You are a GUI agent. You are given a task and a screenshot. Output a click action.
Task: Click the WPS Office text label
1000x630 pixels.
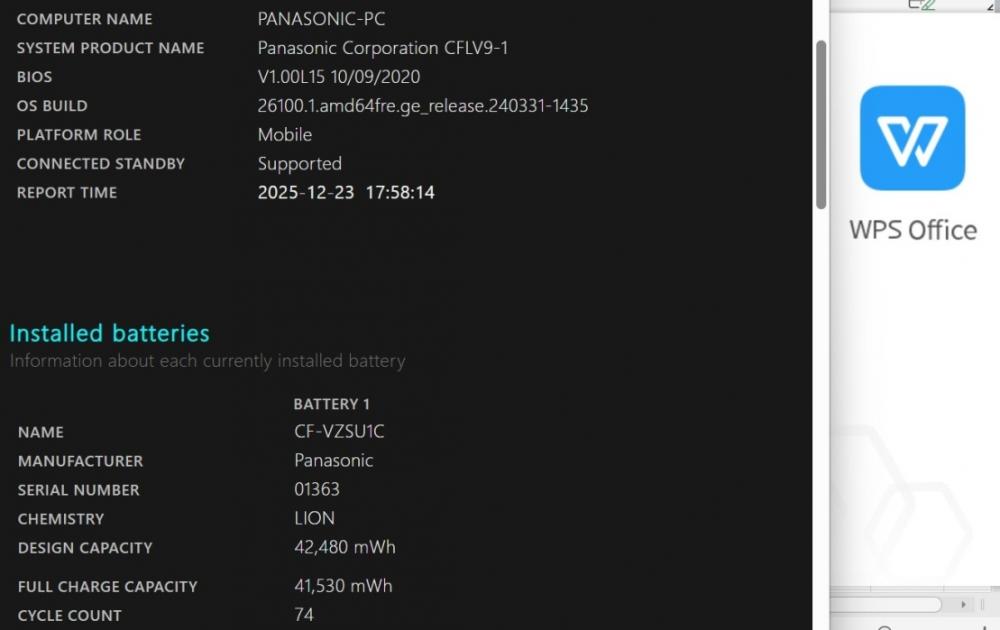912,230
